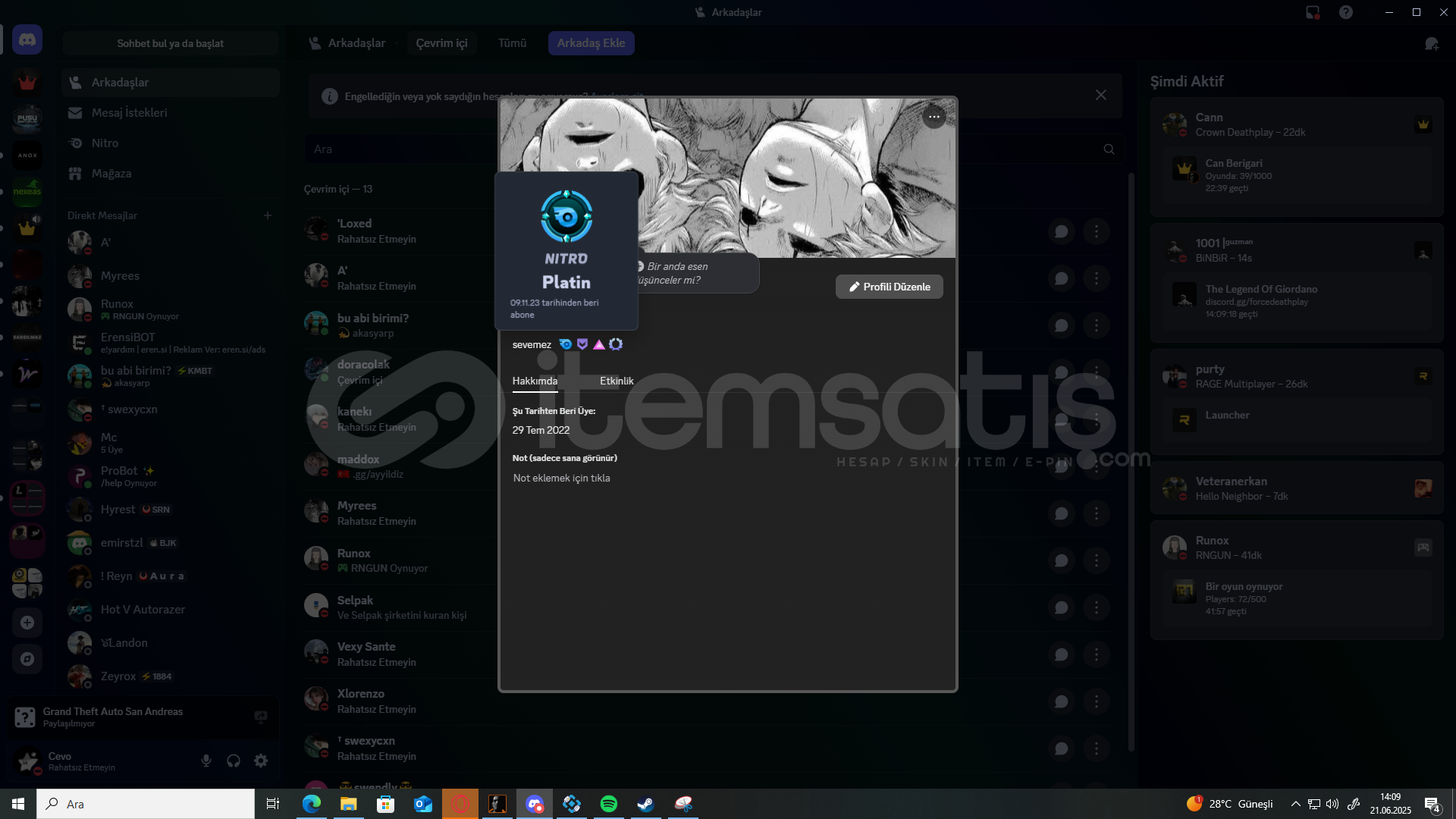
Task: Select maddox in friends list
Action: [x=706, y=466]
